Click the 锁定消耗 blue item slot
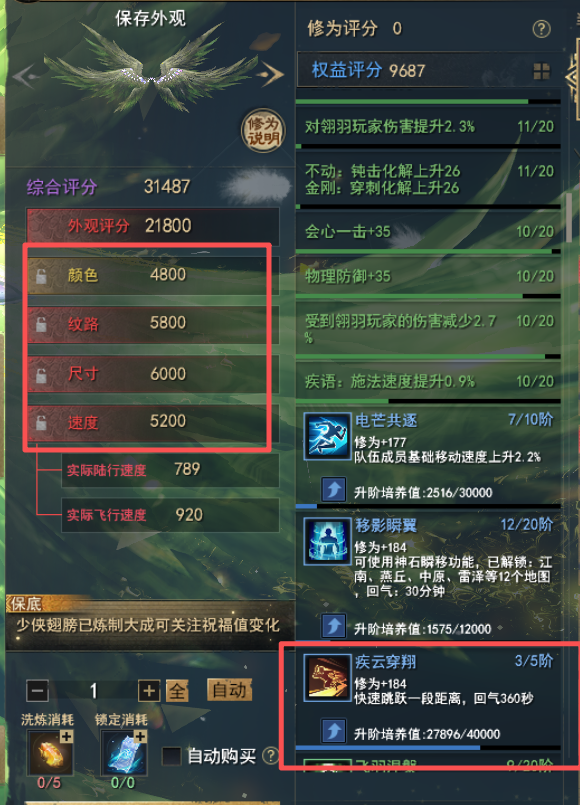Image resolution: width=580 pixels, height=805 pixels. pos(124,752)
